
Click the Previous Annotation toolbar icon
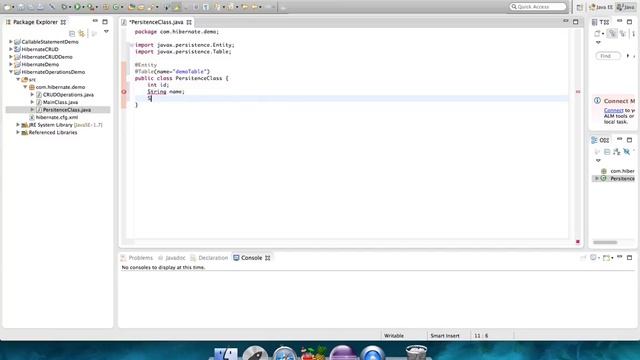[231, 7]
